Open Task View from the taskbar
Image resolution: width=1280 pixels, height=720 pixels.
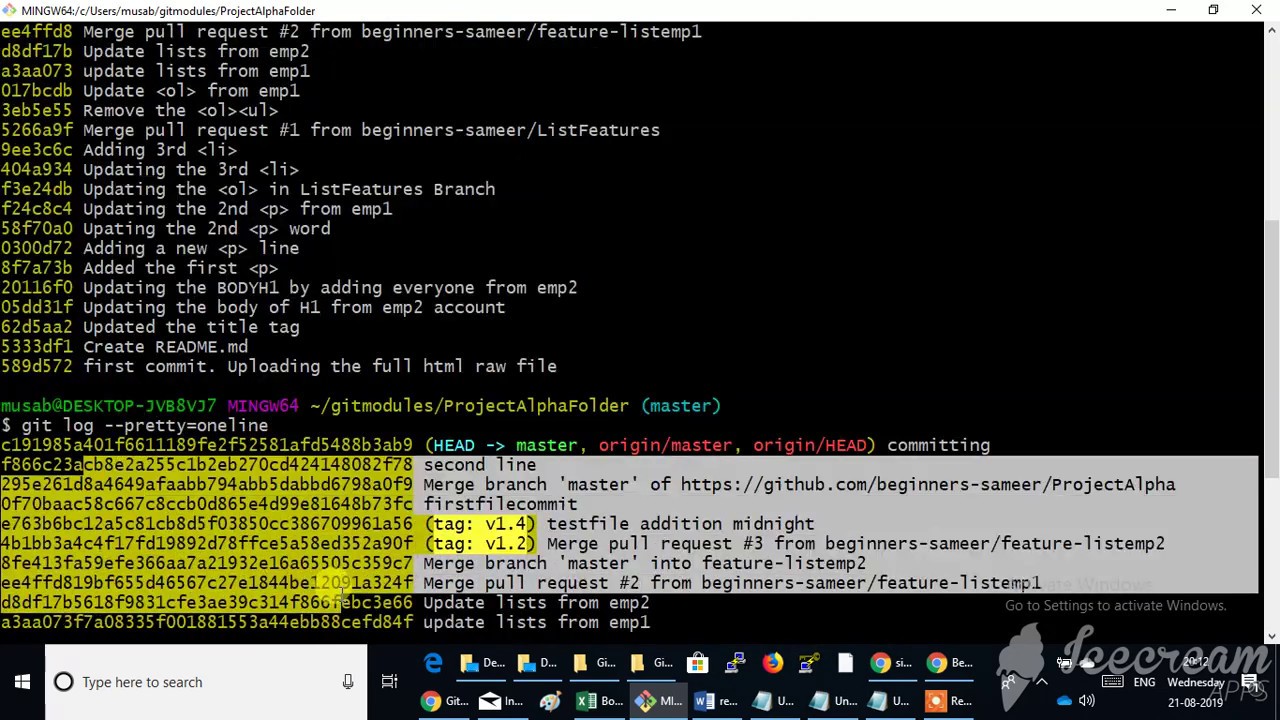pos(389,682)
